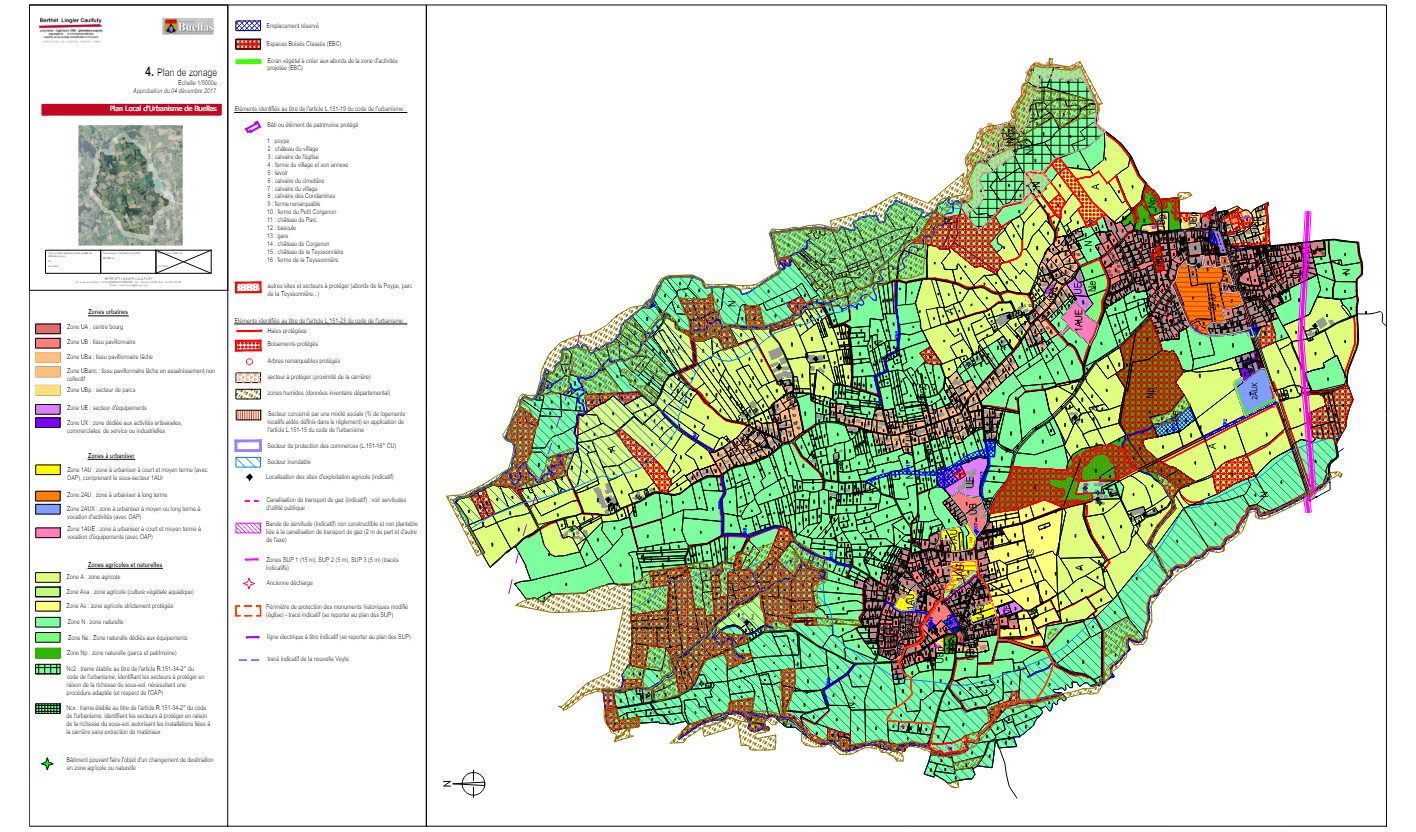Click the Zone 2AUX blue swatch

pyautogui.click(x=48, y=509)
